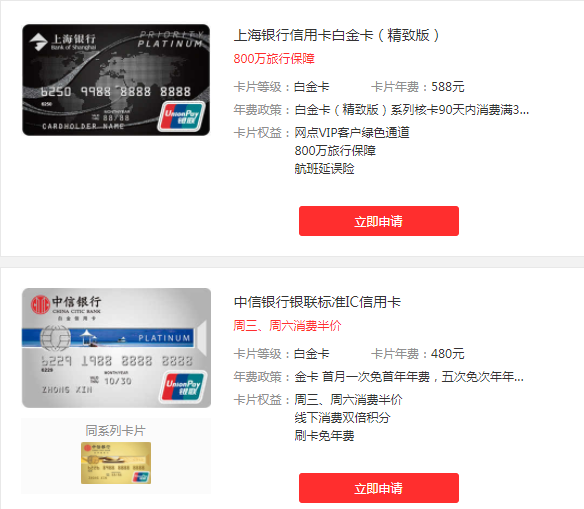Click the 同系列卡片 section label

[x=115, y=430]
